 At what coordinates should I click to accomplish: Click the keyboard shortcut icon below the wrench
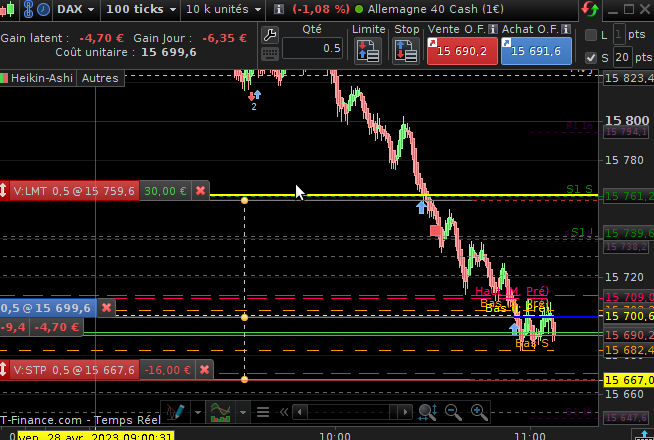click(270, 53)
